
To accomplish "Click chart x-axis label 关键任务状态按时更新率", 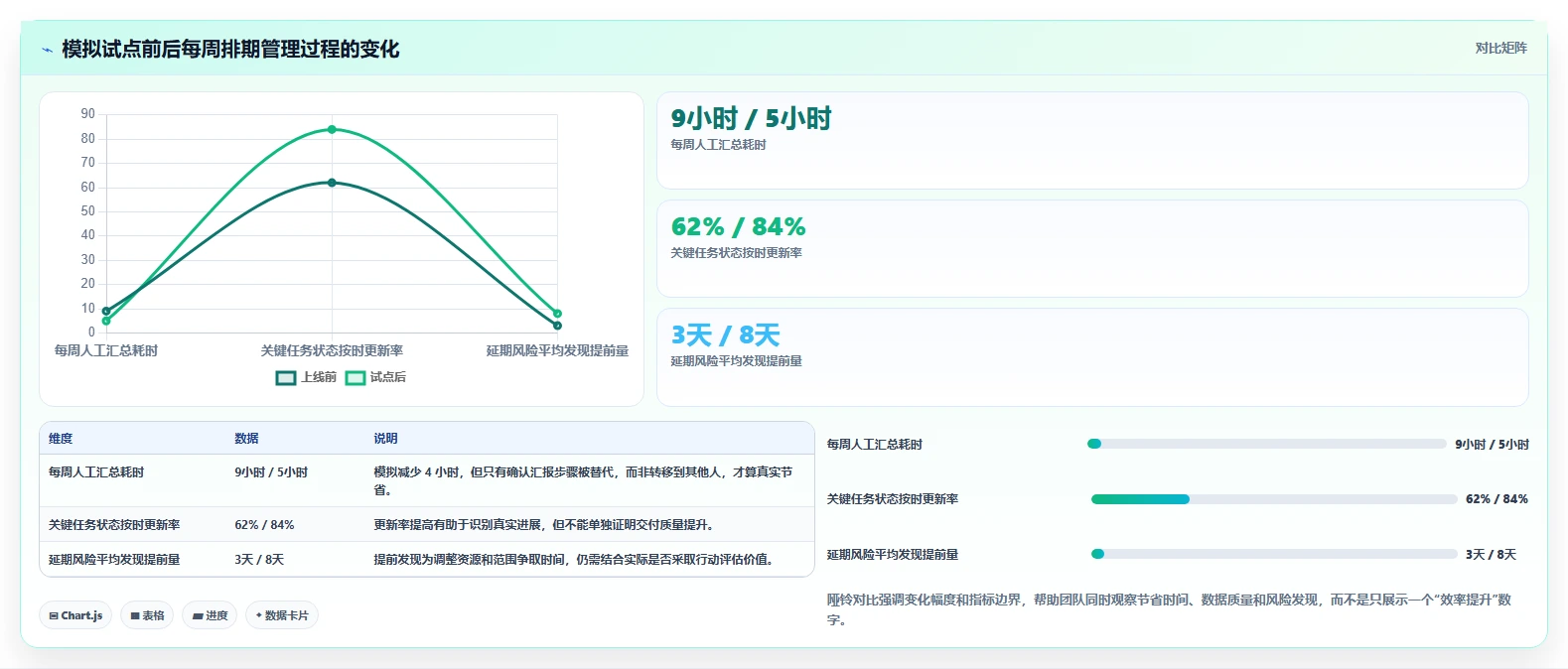I will pyautogui.click(x=332, y=350).
